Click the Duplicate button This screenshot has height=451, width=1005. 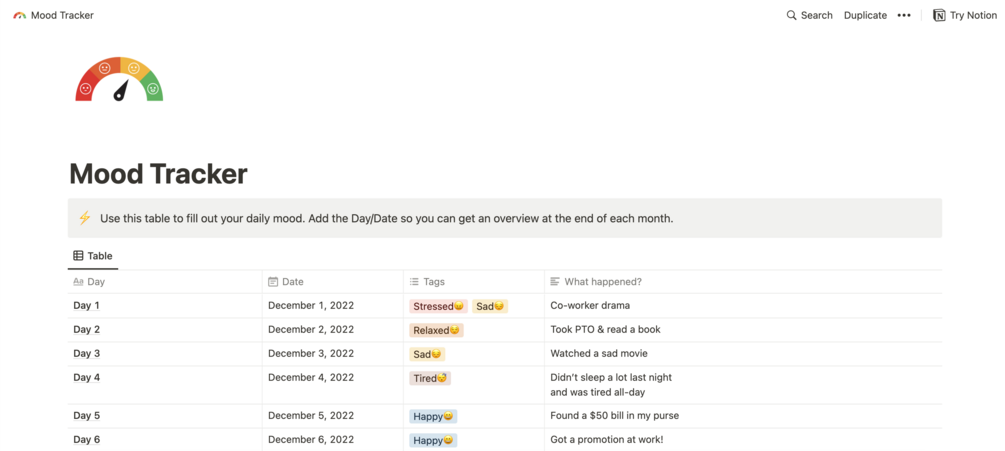[865, 16]
